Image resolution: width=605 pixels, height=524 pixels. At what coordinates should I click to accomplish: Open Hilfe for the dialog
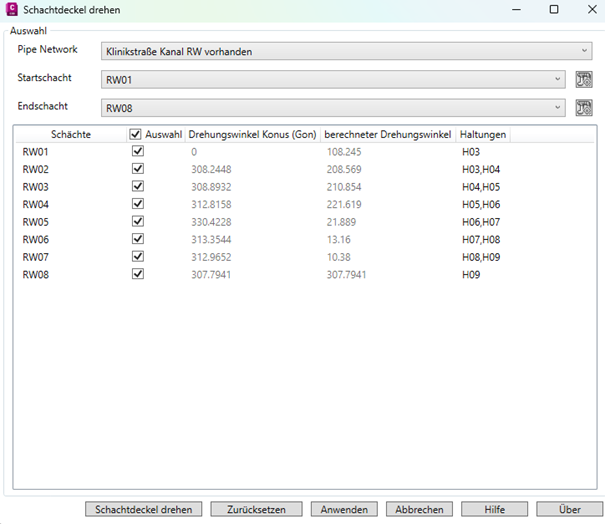pyautogui.click(x=494, y=509)
